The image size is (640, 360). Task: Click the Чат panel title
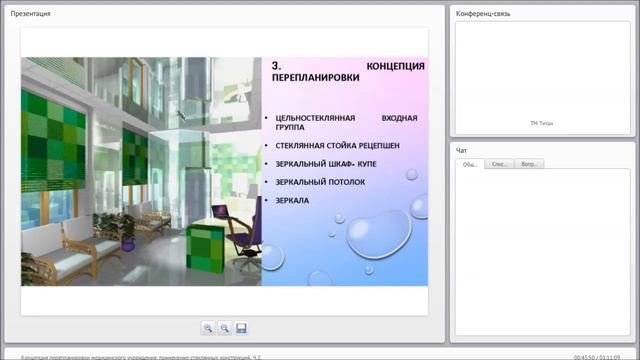pyautogui.click(x=461, y=151)
